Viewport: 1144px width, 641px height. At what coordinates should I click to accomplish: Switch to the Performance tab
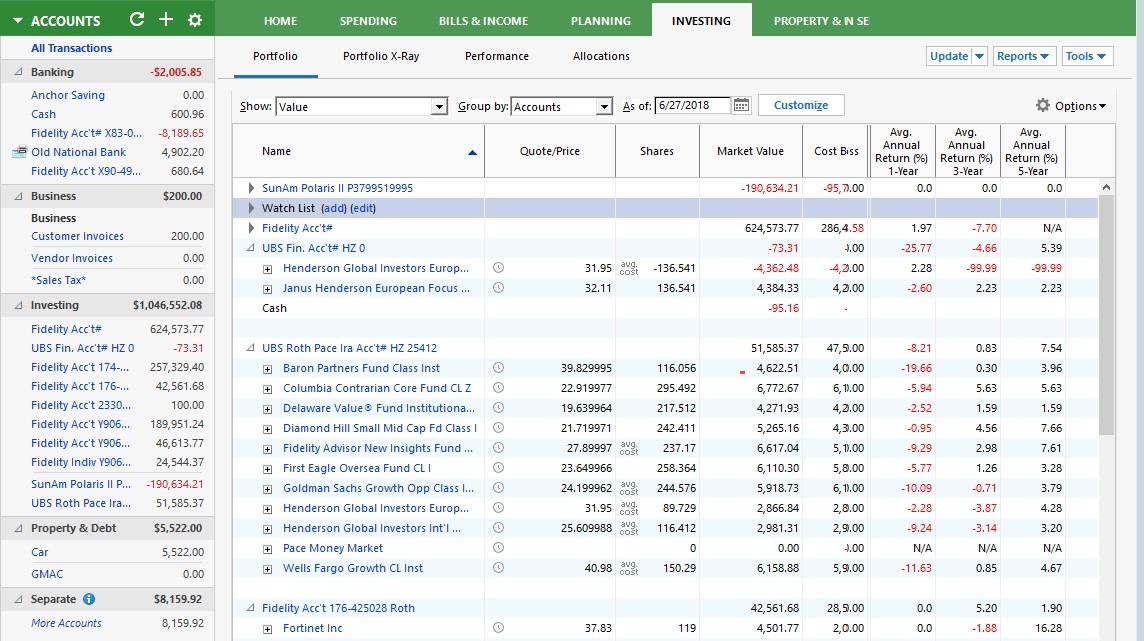(496, 56)
